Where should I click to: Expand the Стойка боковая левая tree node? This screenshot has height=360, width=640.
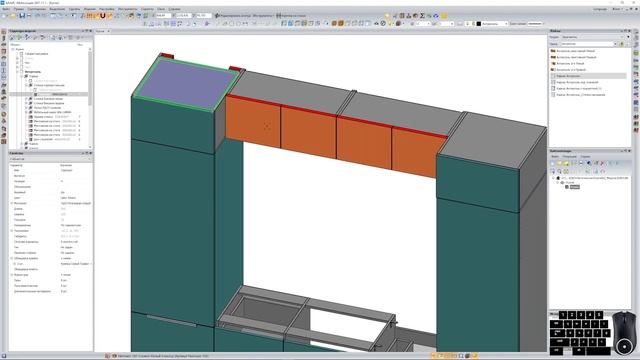tap(26, 99)
